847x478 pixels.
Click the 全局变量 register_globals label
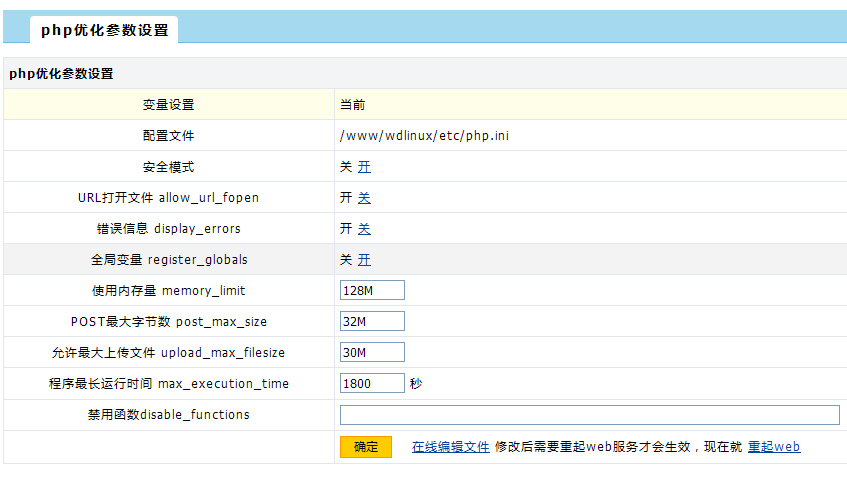coord(169,260)
